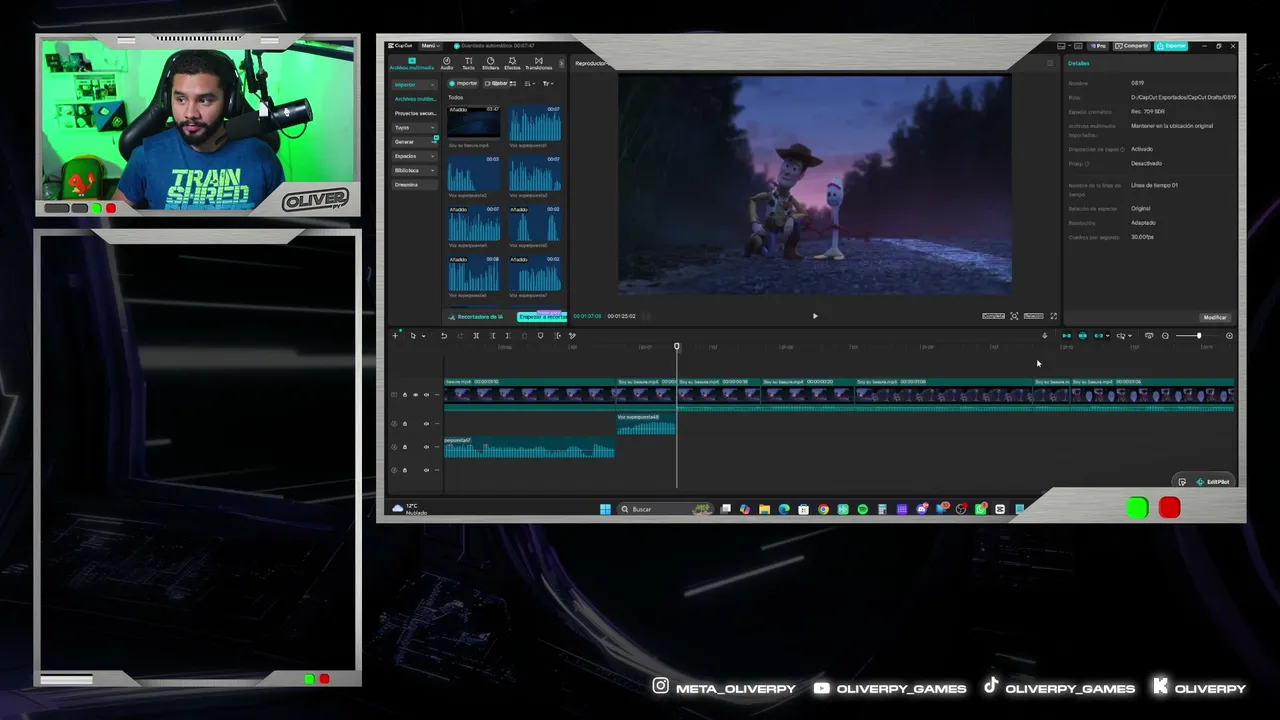Select the Archivos multimedia tab
This screenshot has height=720, width=1280.
pyautogui.click(x=412, y=63)
